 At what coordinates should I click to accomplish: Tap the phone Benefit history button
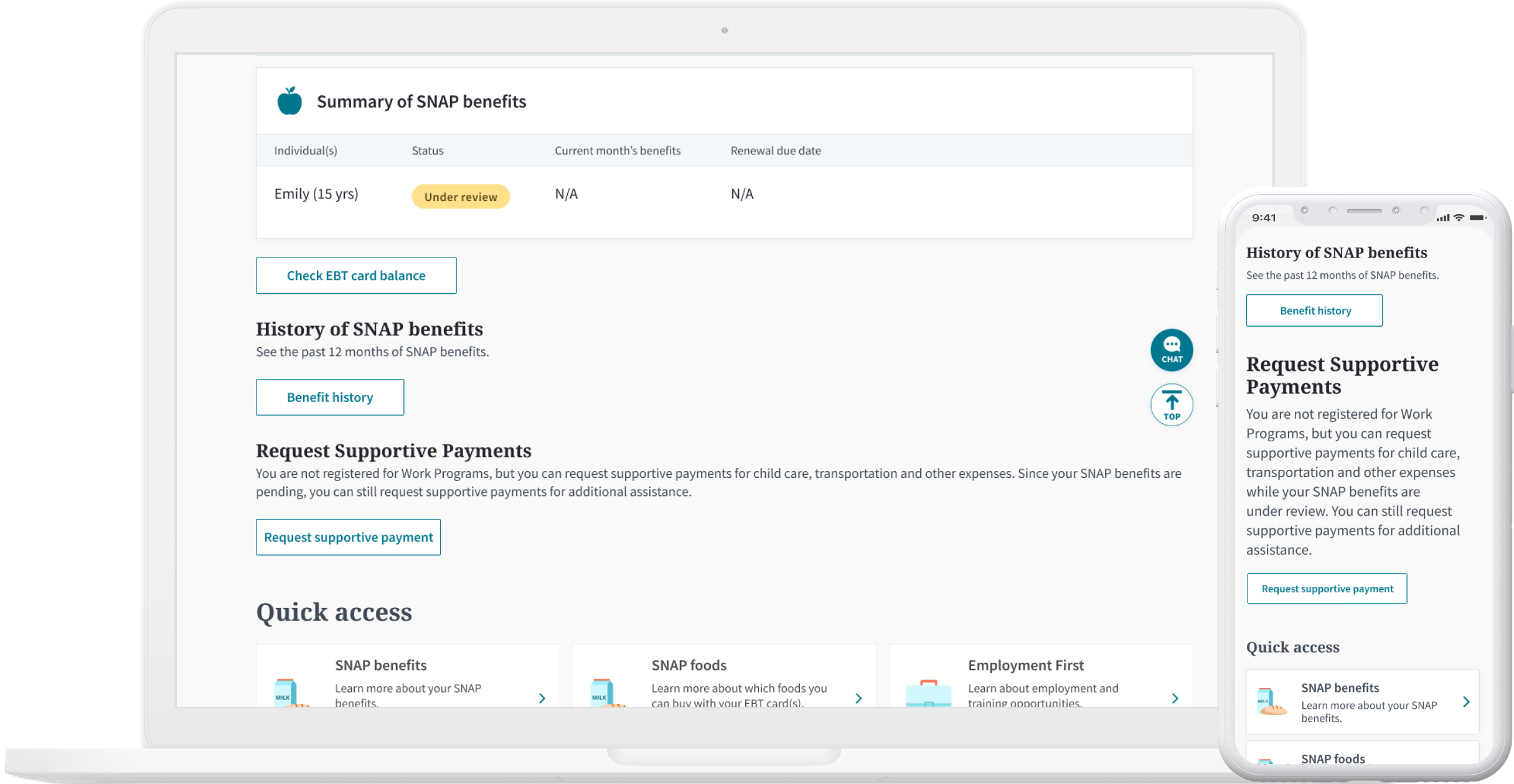(x=1314, y=310)
